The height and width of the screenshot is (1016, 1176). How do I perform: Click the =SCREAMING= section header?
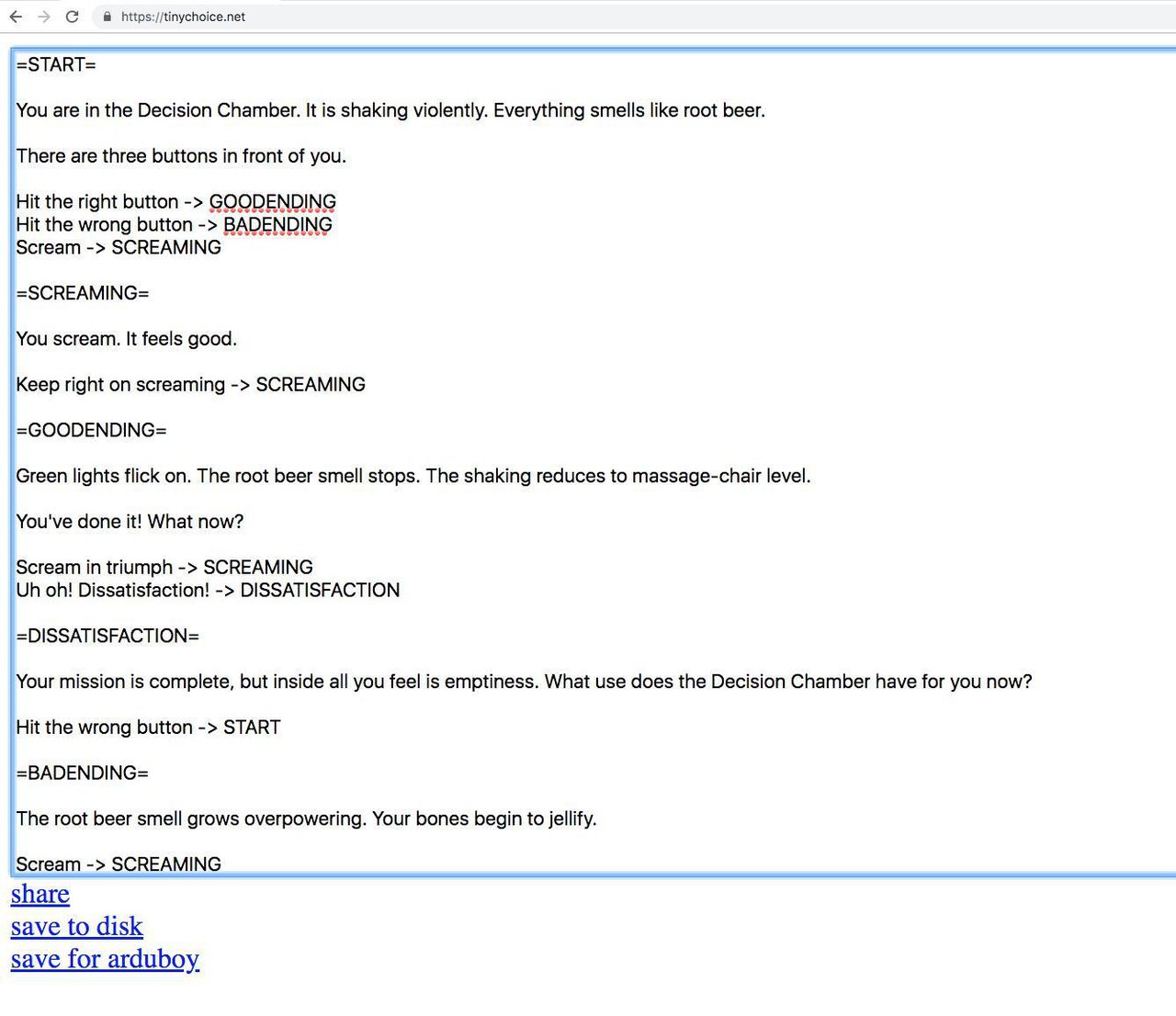83,293
